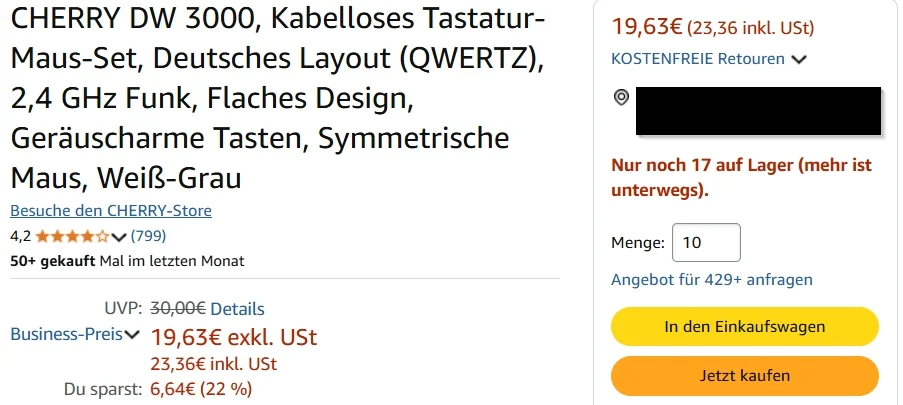Click the 19,63€ exkl. USt price
The height and width of the screenshot is (405, 903).
234,337
